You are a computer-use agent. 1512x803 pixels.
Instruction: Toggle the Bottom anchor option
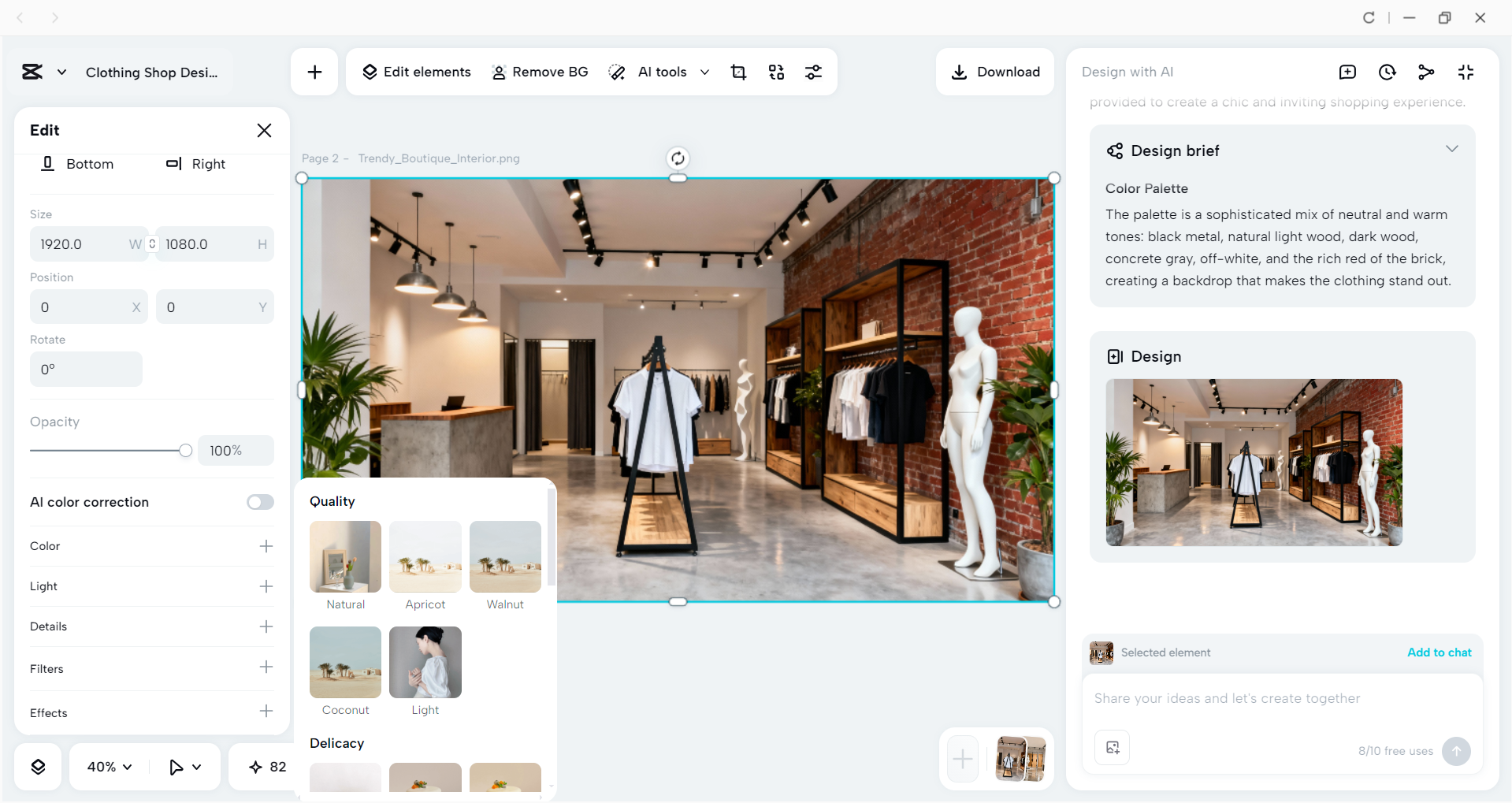coord(77,164)
